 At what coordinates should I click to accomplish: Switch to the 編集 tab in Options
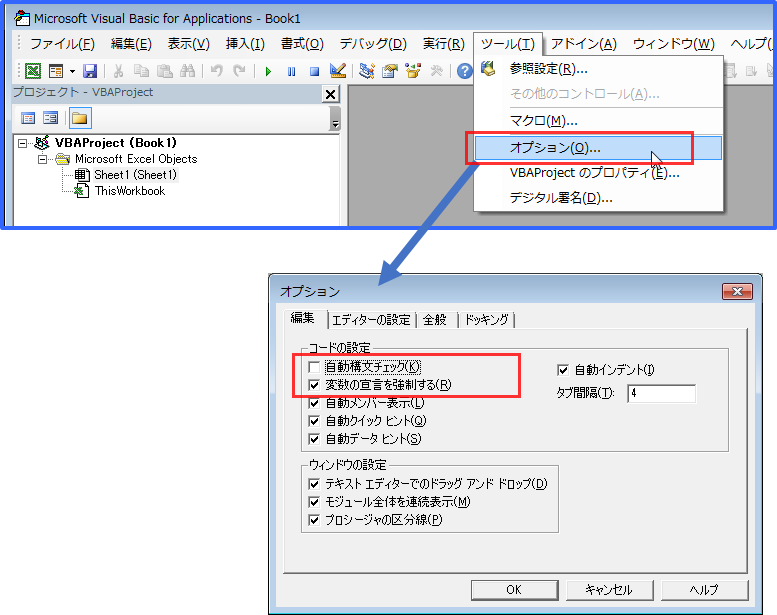[x=303, y=318]
